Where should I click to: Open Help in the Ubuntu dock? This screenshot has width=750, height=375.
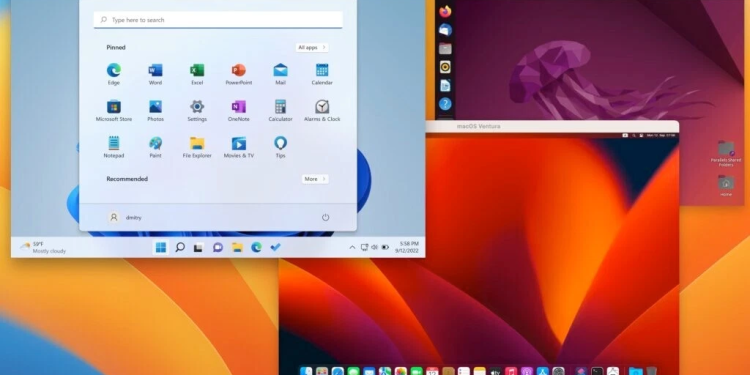tap(445, 104)
